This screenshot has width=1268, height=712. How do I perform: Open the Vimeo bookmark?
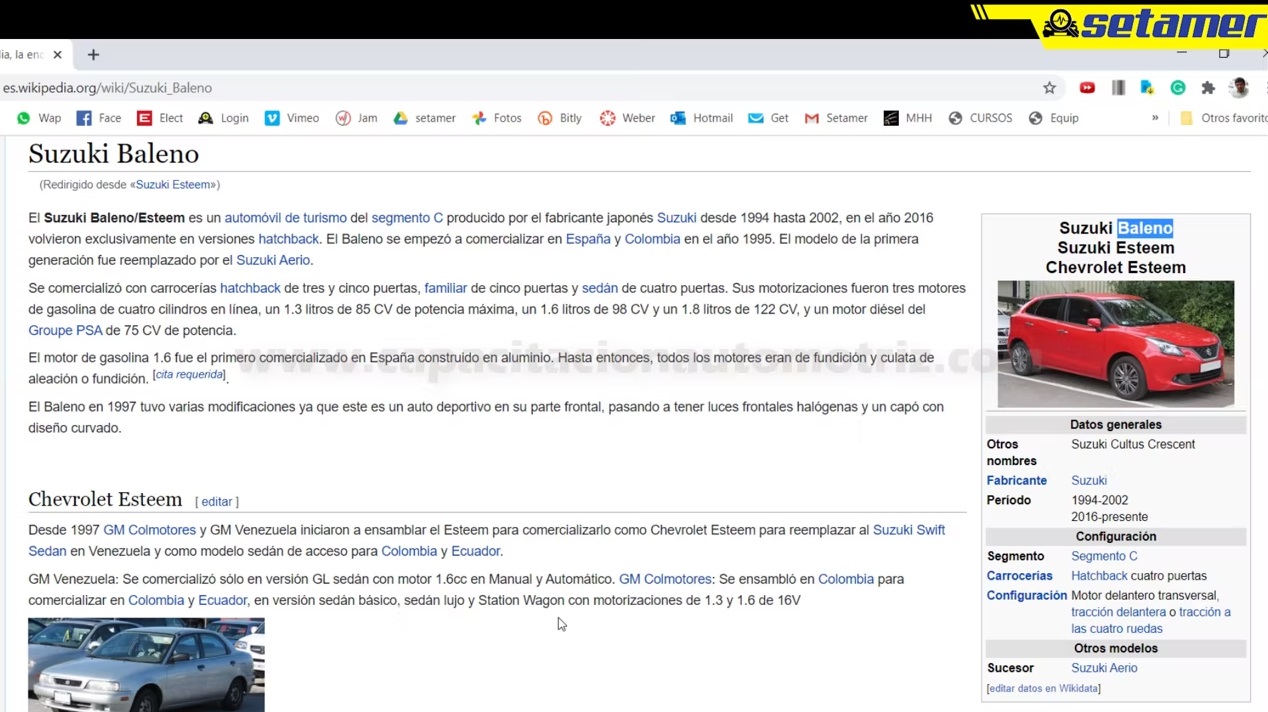[292, 118]
